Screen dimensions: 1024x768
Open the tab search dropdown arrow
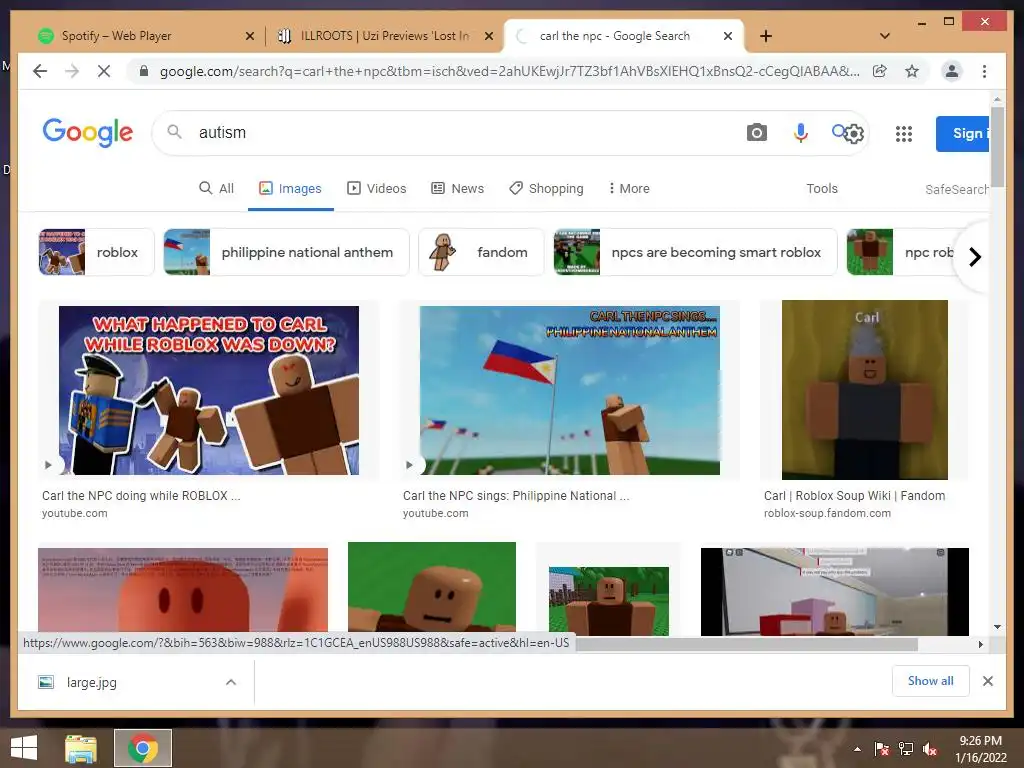885,36
